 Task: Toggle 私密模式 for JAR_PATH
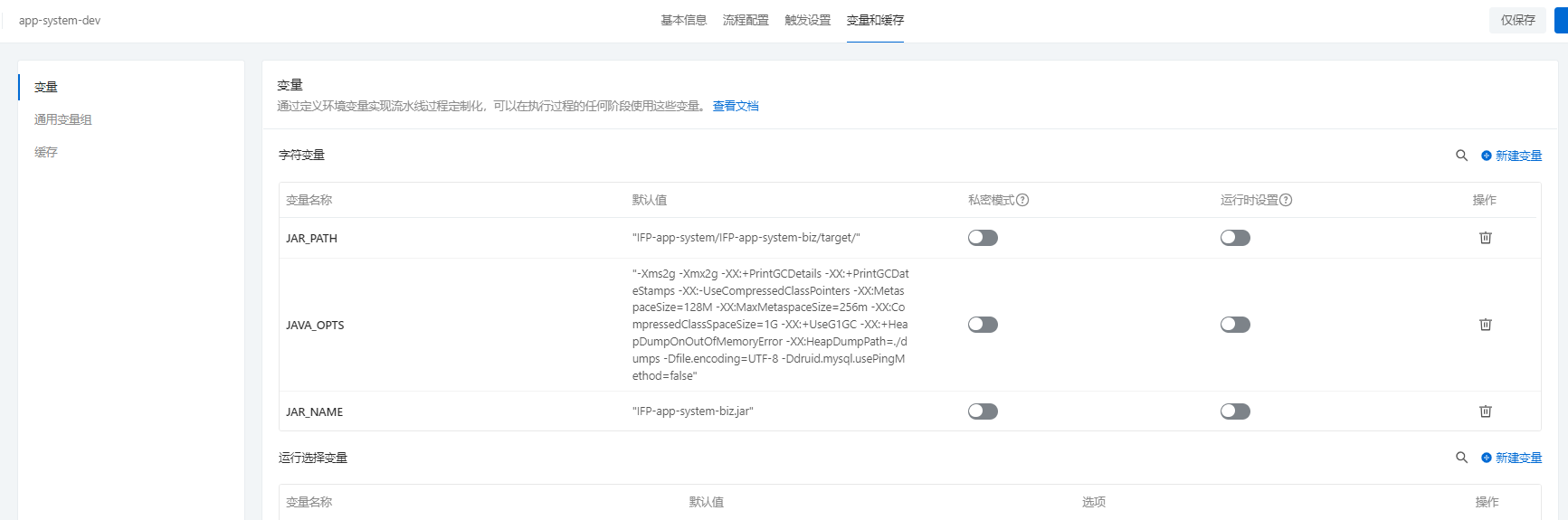(983, 238)
